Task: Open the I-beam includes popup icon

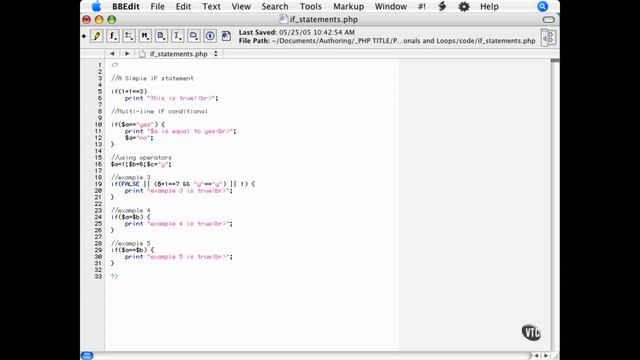Action: pyautogui.click(x=178, y=36)
